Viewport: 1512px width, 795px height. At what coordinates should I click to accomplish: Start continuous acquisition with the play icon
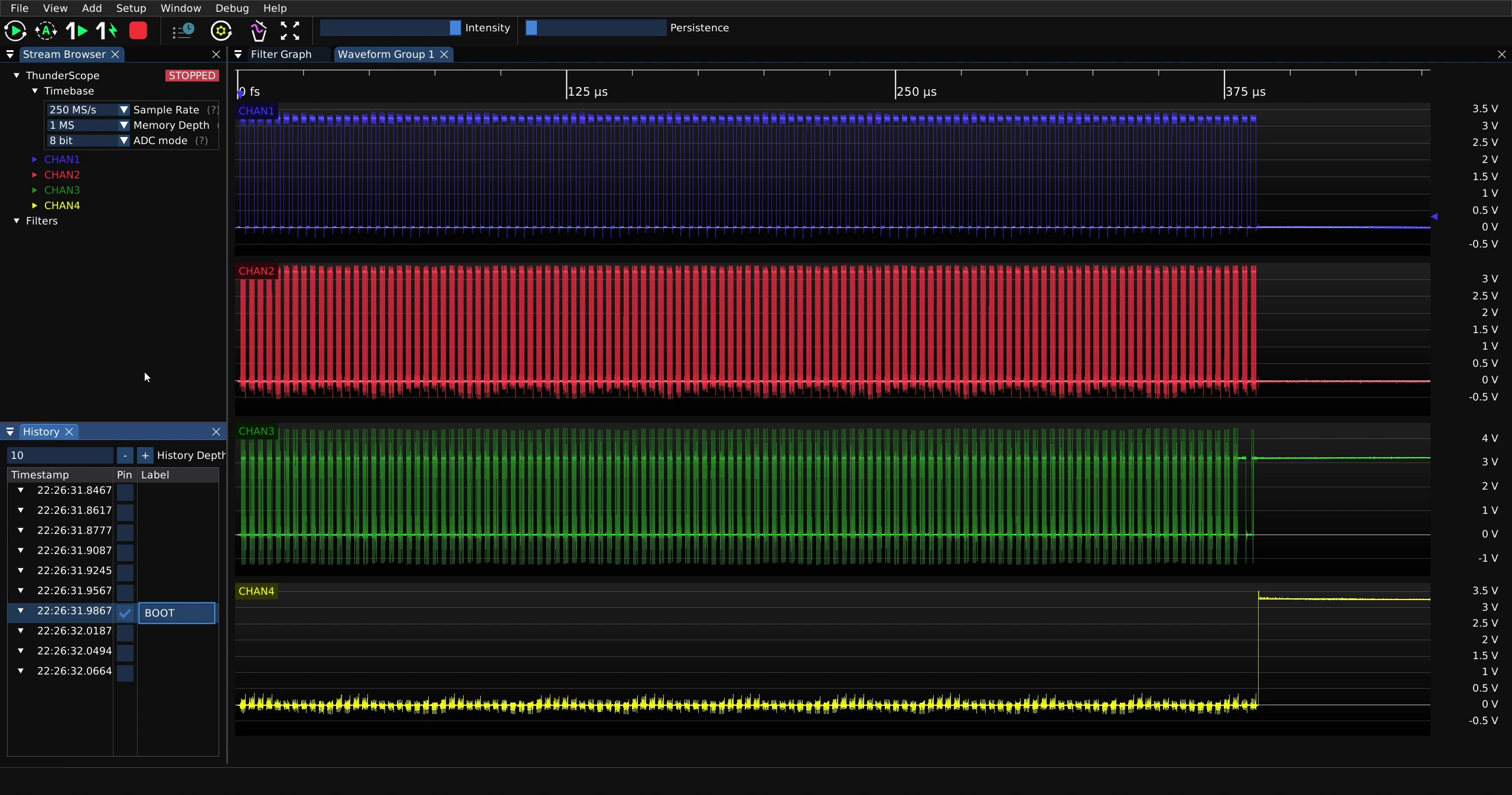point(15,31)
